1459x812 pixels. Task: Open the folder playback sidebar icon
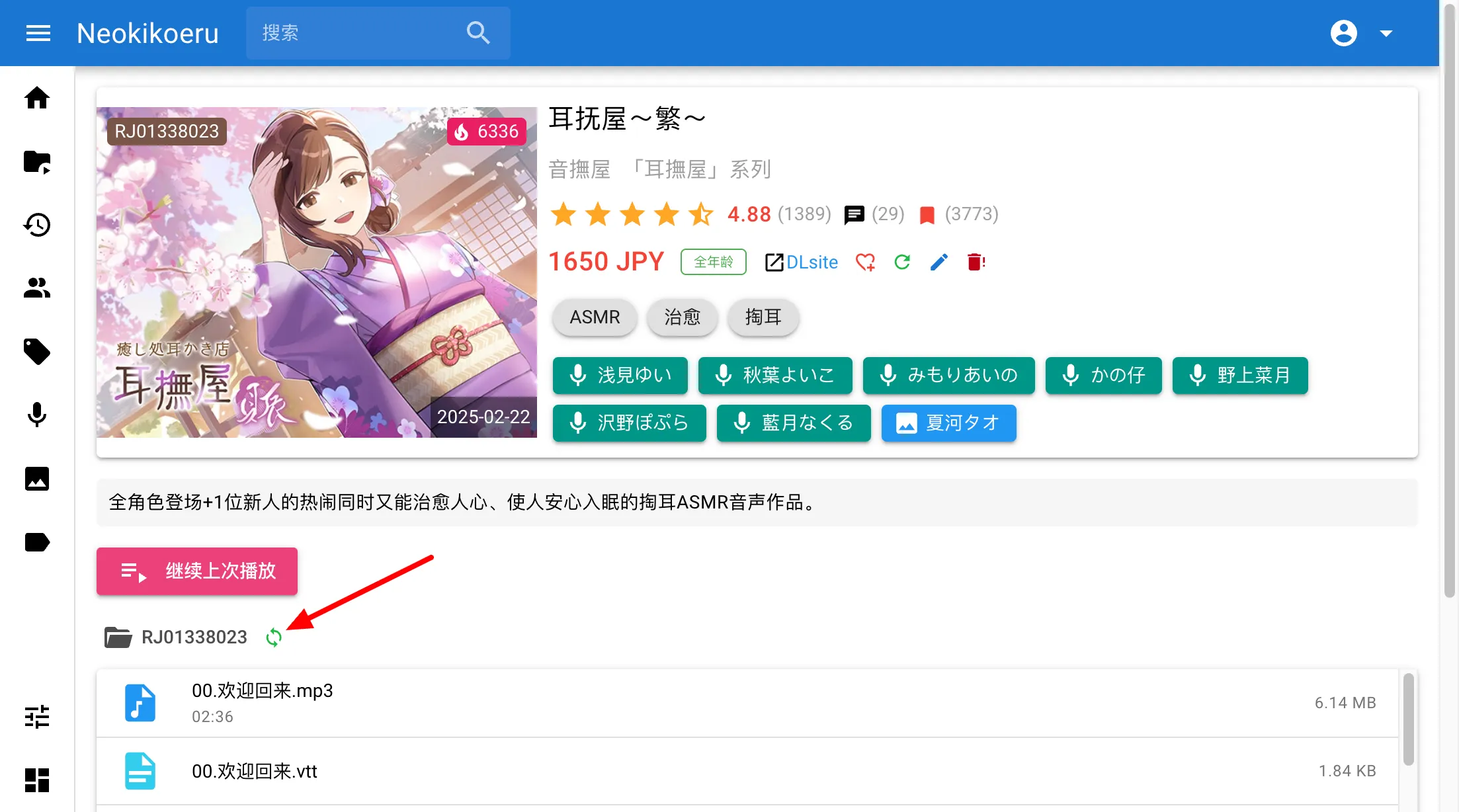tap(37, 161)
